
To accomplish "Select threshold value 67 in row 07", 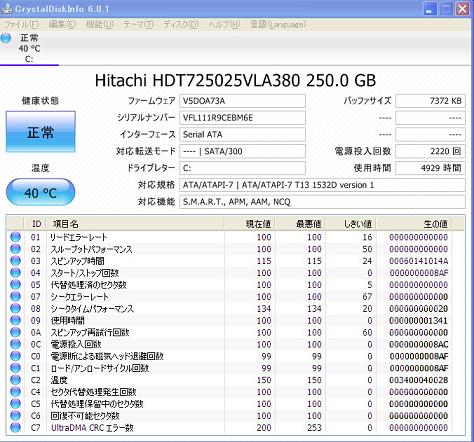I will pyautogui.click(x=367, y=297).
